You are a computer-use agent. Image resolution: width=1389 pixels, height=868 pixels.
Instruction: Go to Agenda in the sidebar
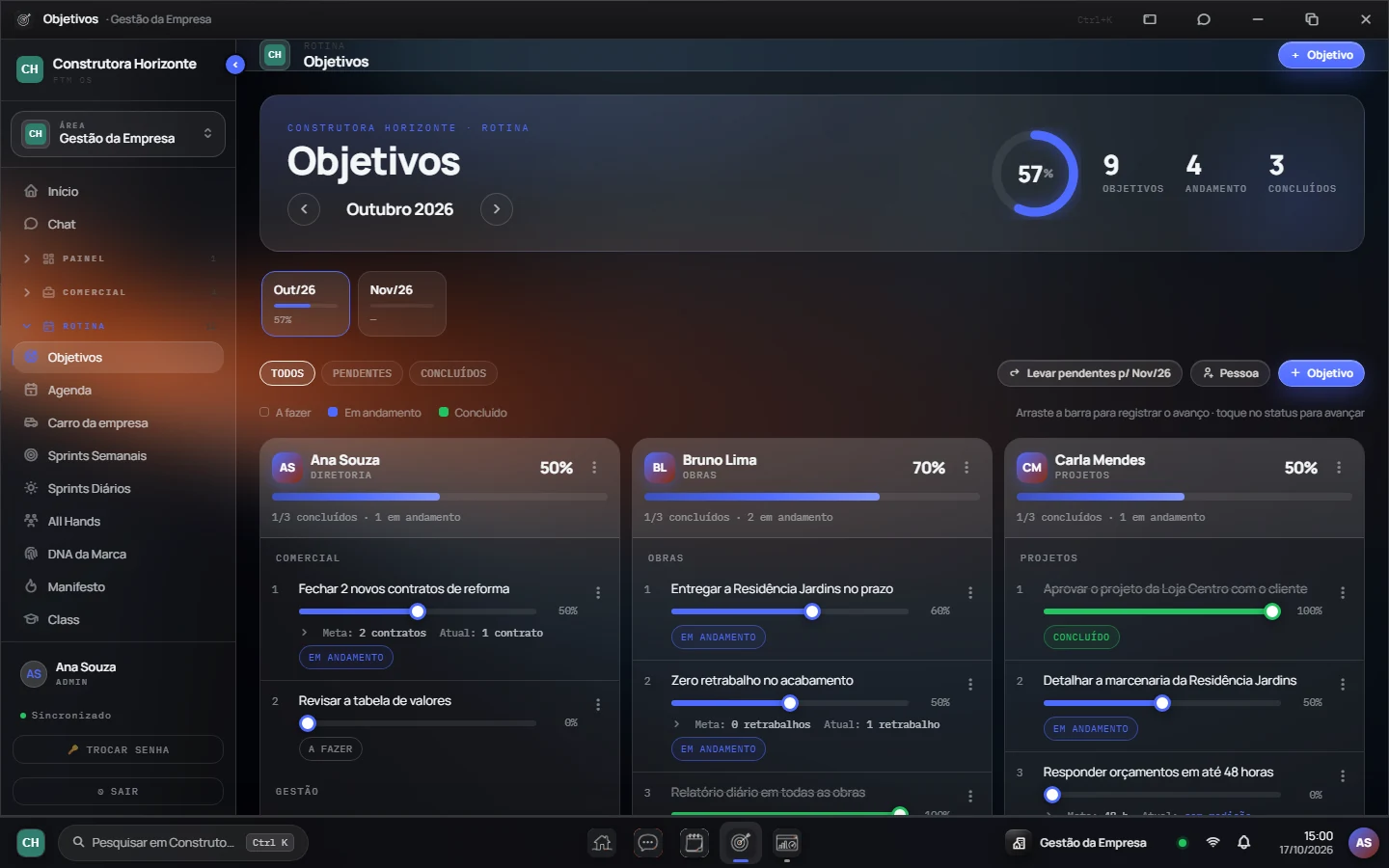coord(118,390)
